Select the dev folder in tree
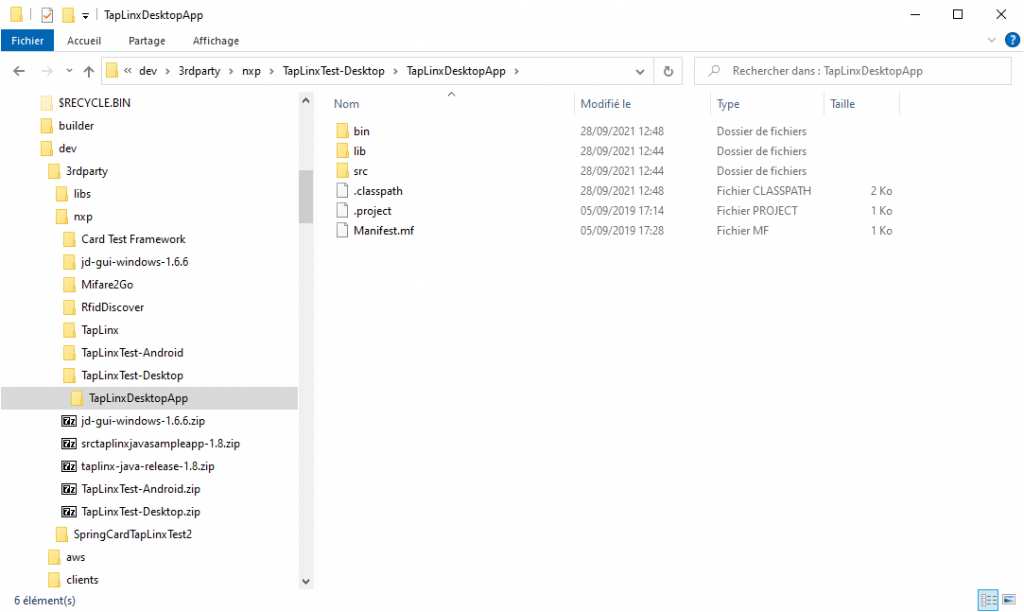Screen dimensions: 1024x612 click(67, 148)
